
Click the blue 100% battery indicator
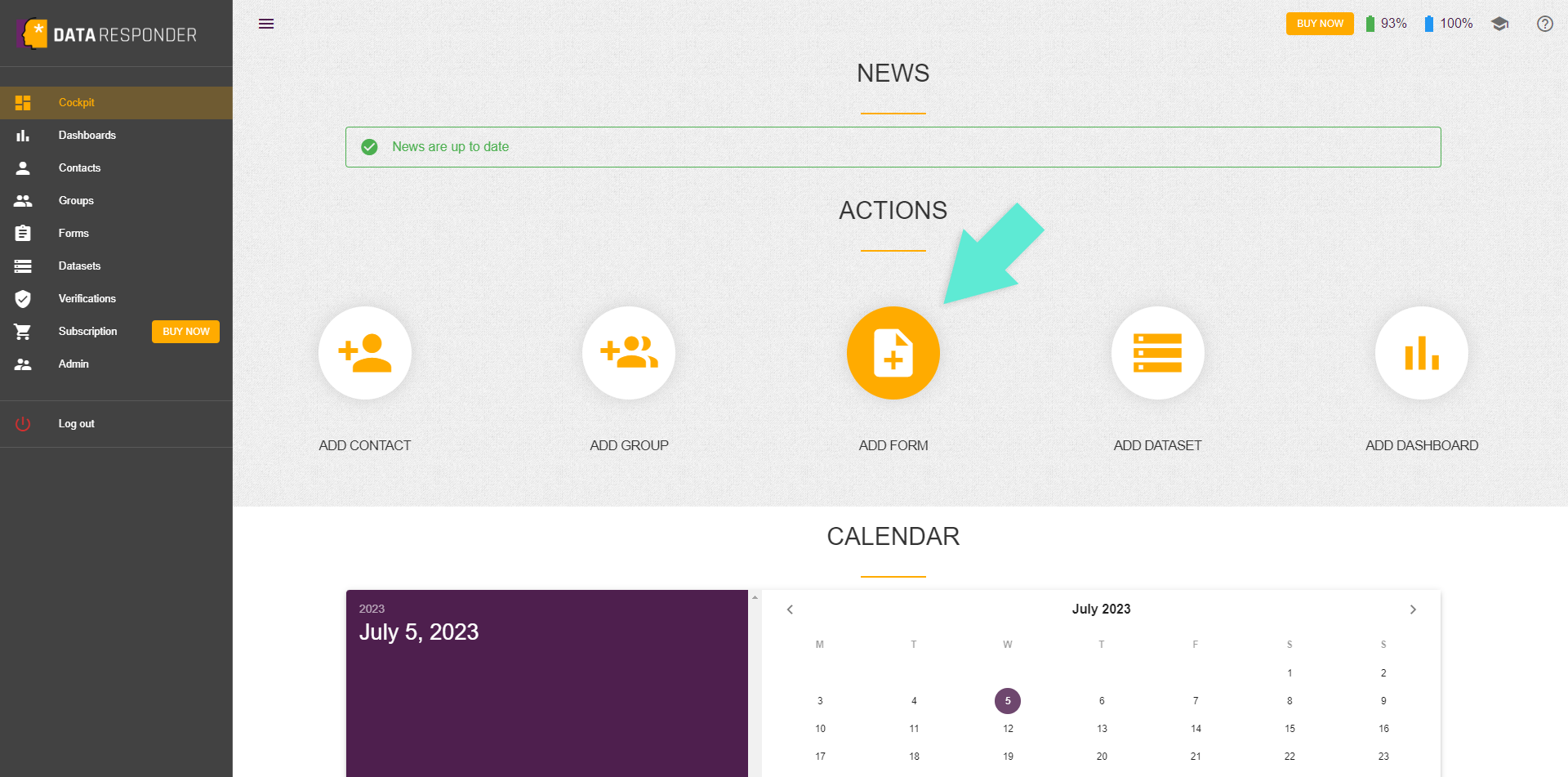(x=1449, y=24)
